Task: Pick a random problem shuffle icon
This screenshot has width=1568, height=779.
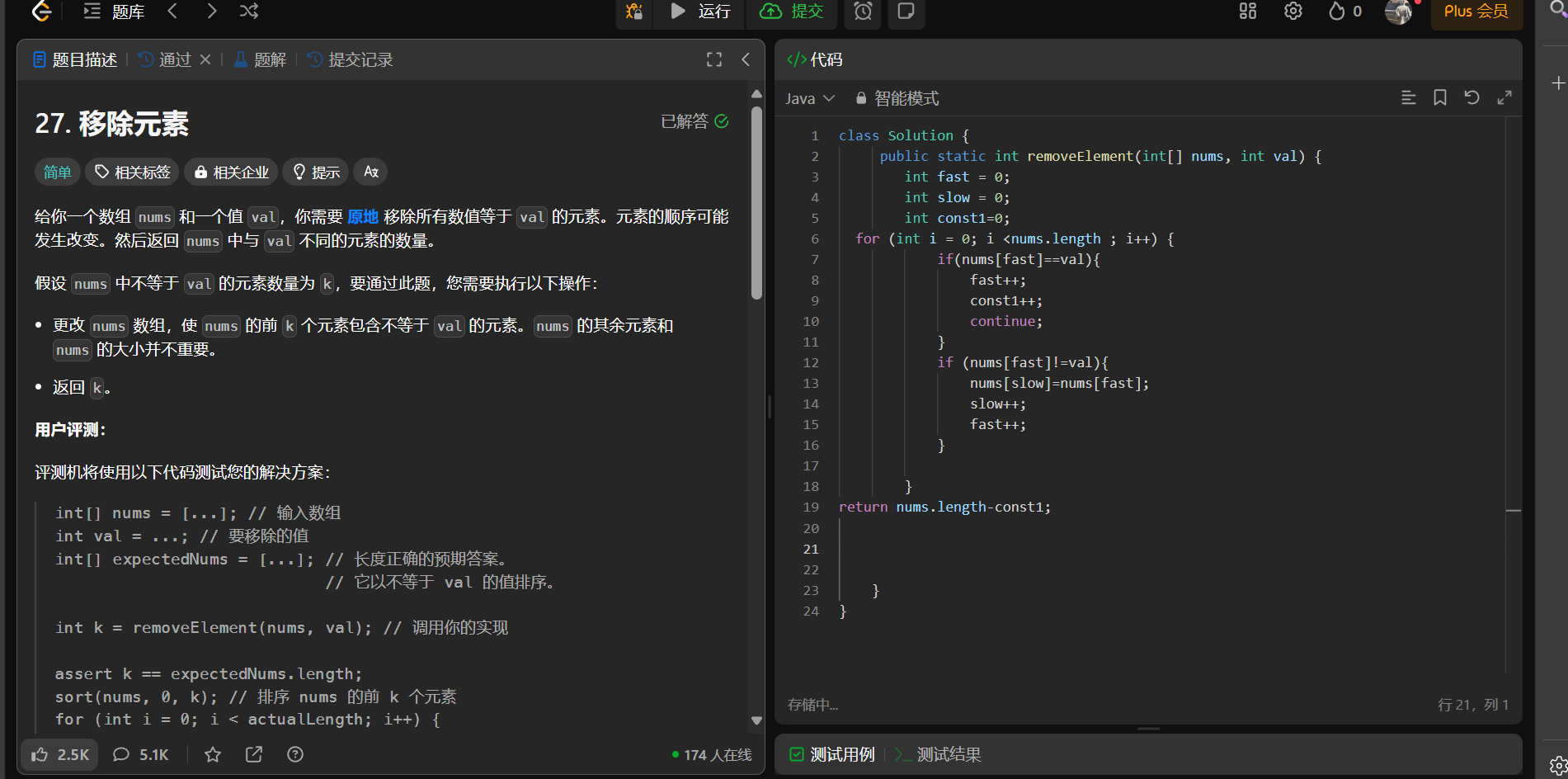Action: coord(249,11)
